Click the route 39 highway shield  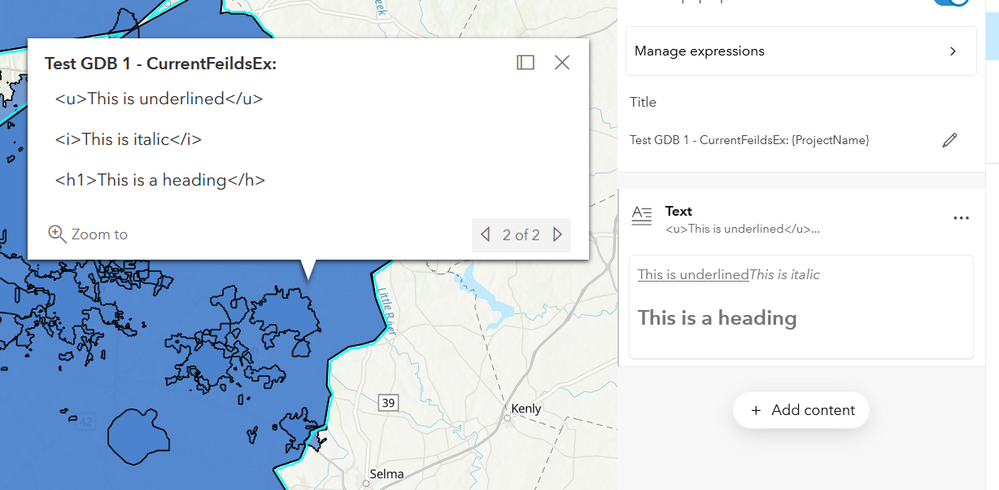388,403
